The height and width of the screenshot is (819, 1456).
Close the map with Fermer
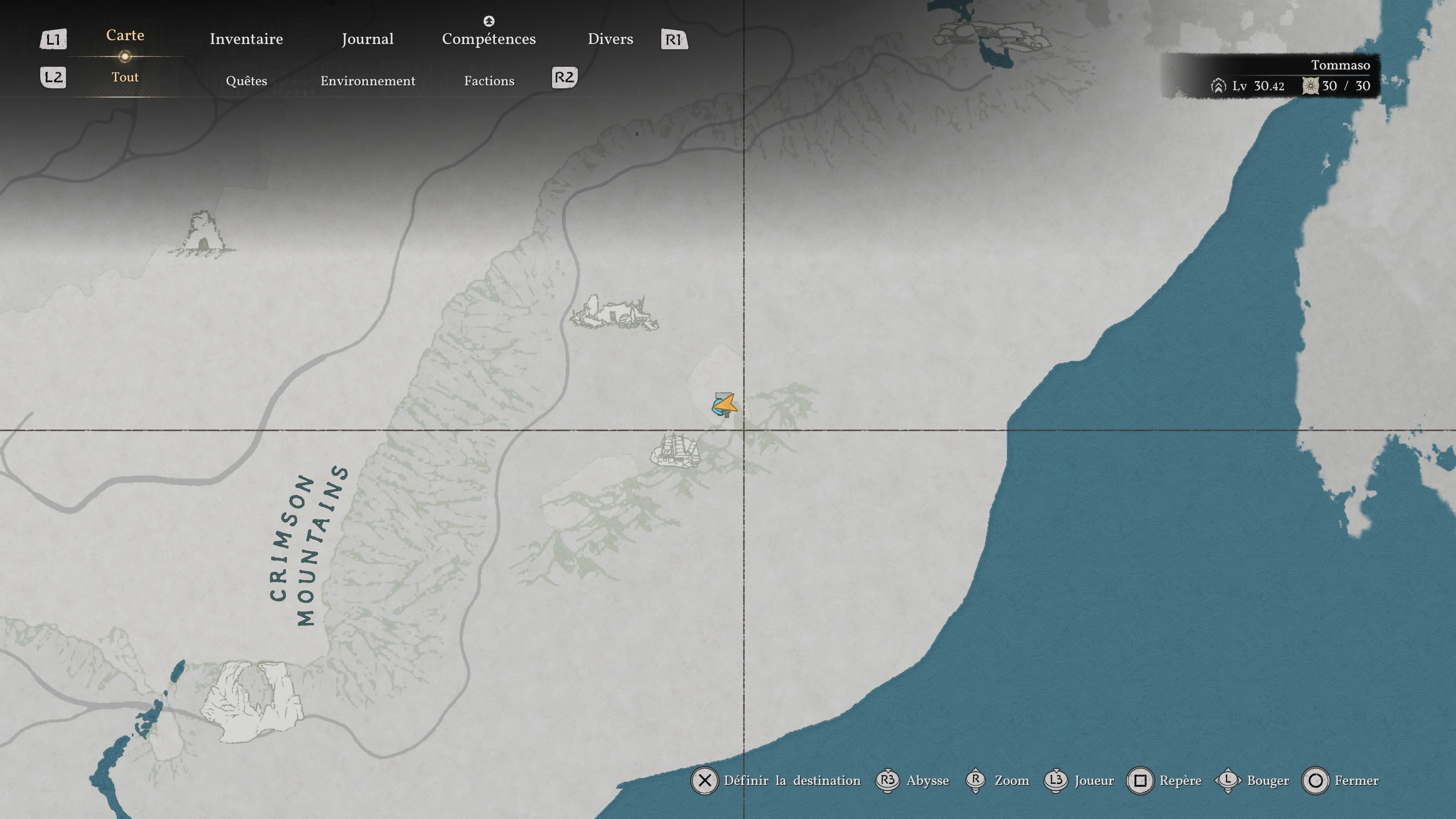pos(1357,781)
